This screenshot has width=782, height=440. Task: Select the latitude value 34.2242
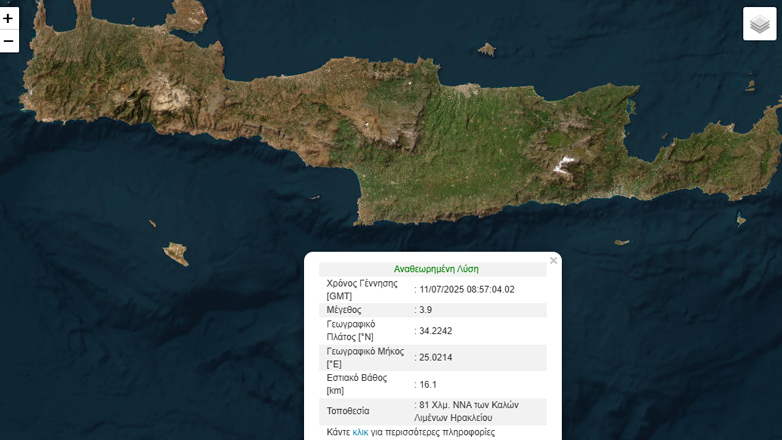coord(435,331)
